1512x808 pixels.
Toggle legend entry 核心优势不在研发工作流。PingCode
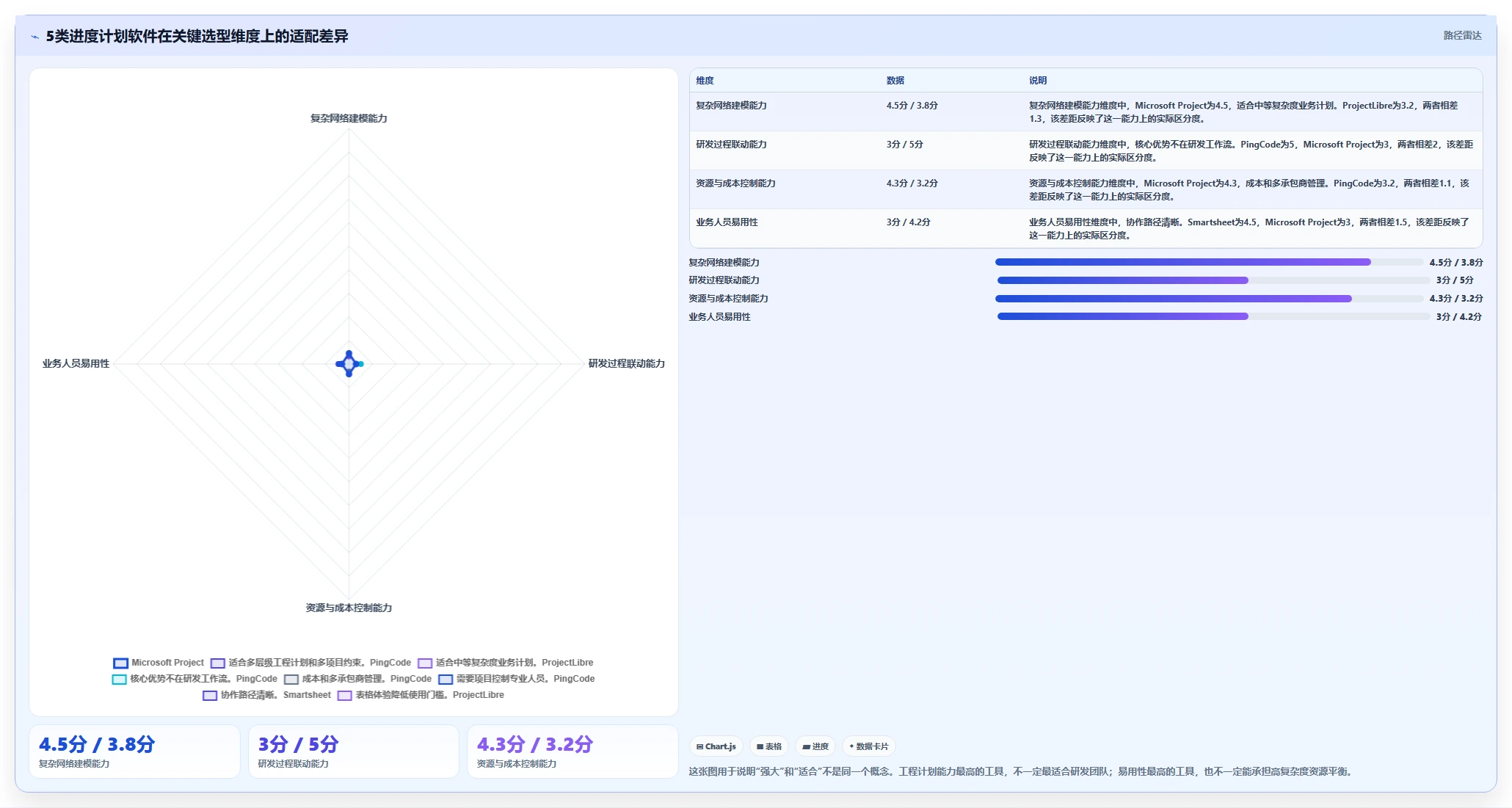tap(195, 679)
